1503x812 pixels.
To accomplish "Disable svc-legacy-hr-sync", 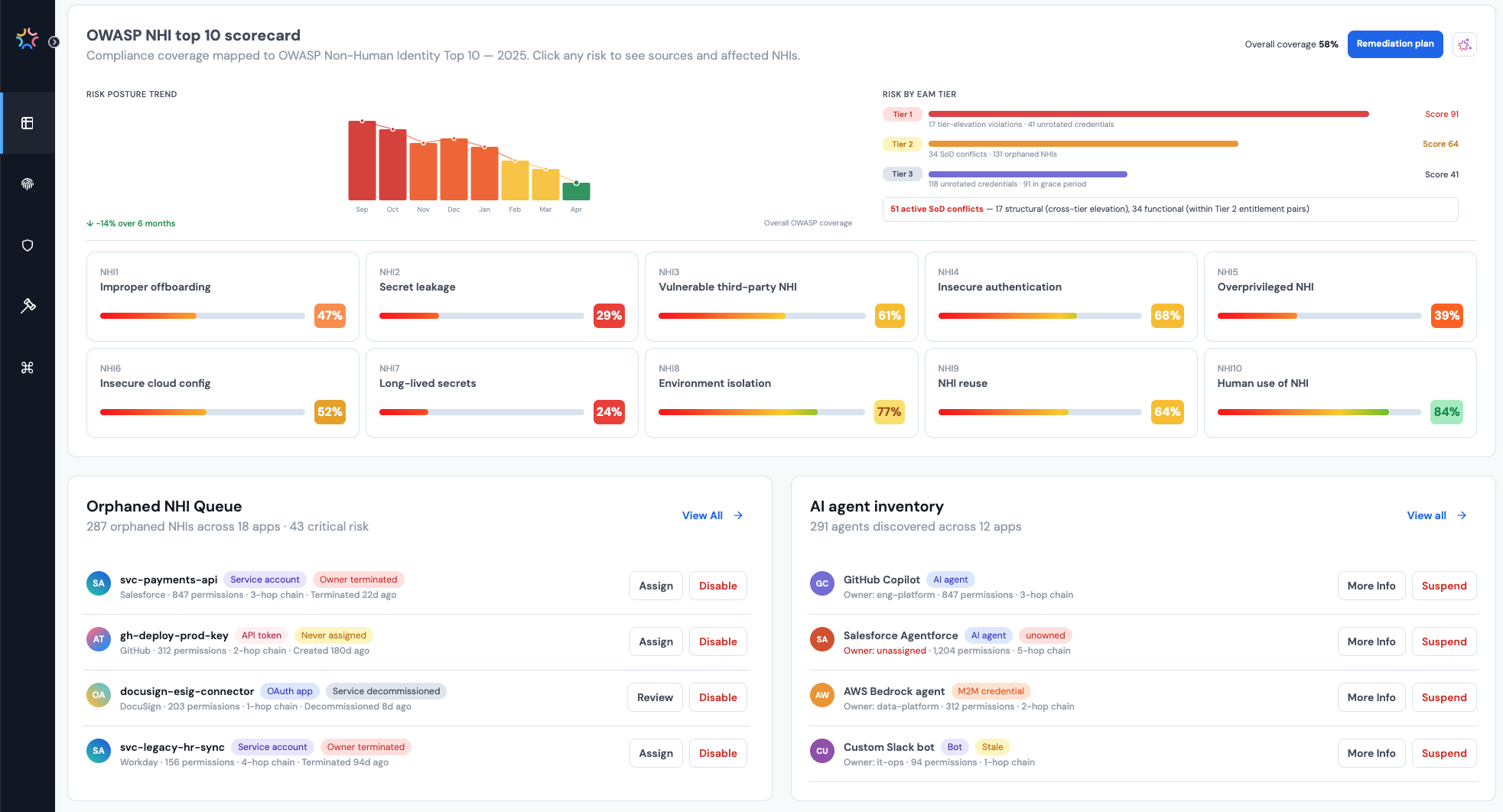I will pos(718,753).
